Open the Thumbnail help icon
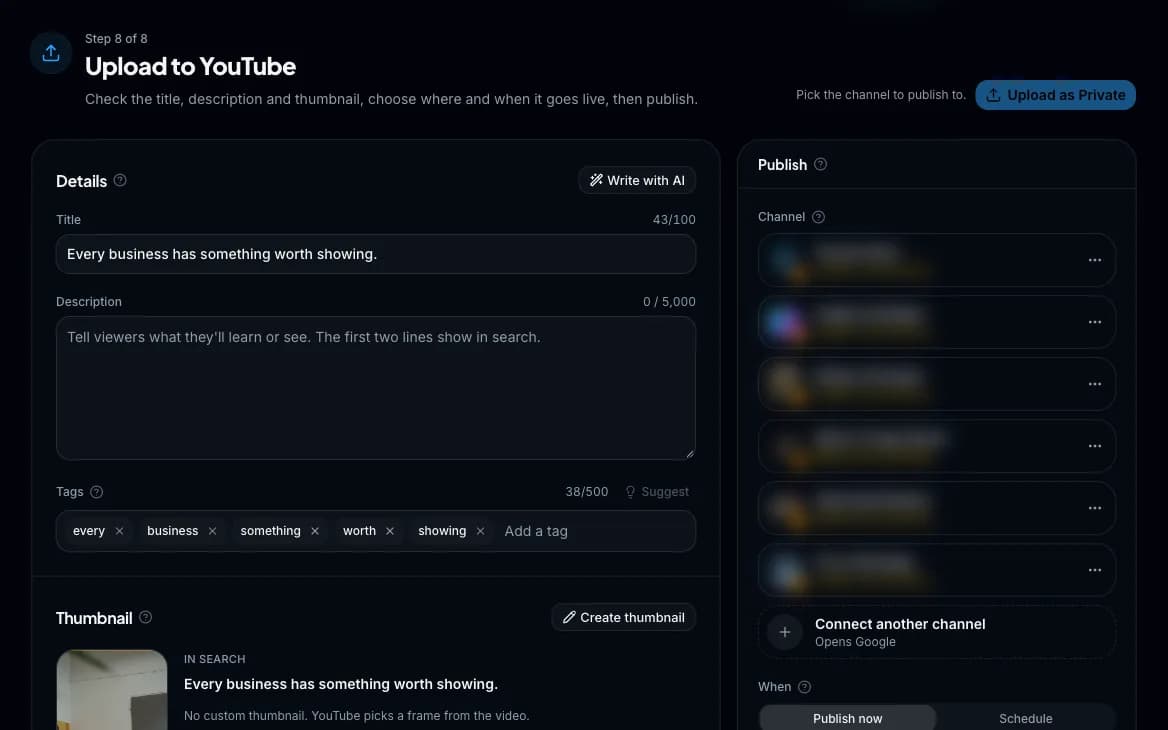The height and width of the screenshot is (730, 1168). 146,617
